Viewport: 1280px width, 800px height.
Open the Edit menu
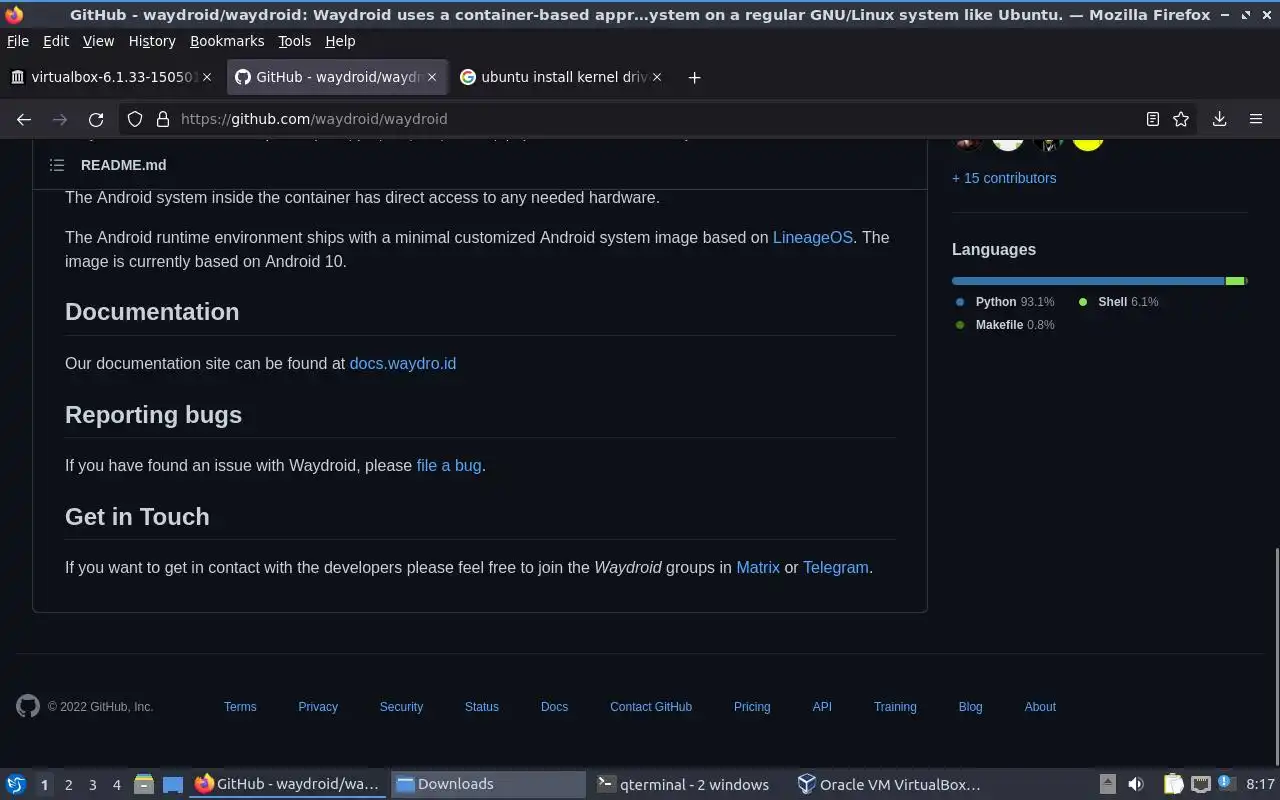[x=56, y=41]
